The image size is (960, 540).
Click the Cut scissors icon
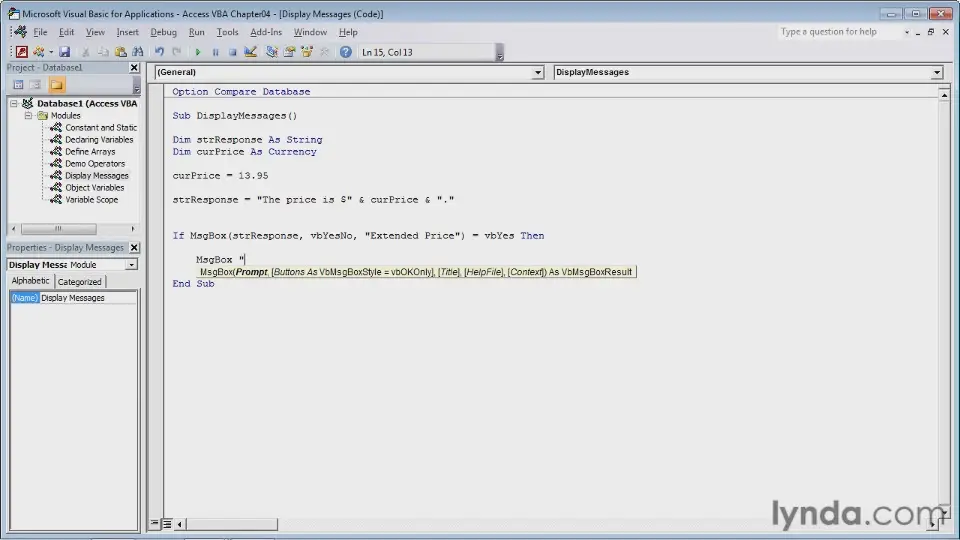[x=86, y=52]
